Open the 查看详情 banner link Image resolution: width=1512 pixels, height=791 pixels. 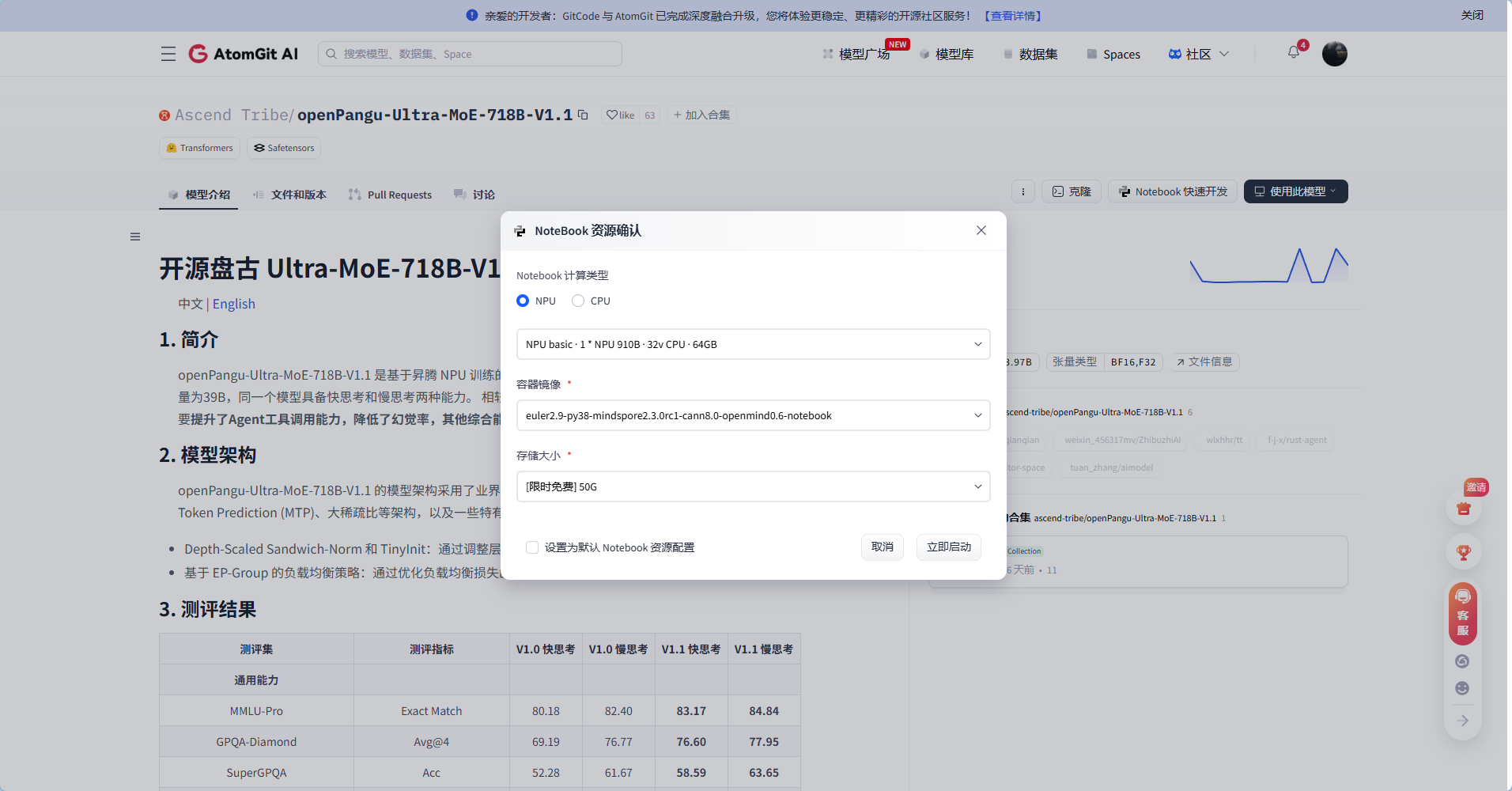[1013, 16]
